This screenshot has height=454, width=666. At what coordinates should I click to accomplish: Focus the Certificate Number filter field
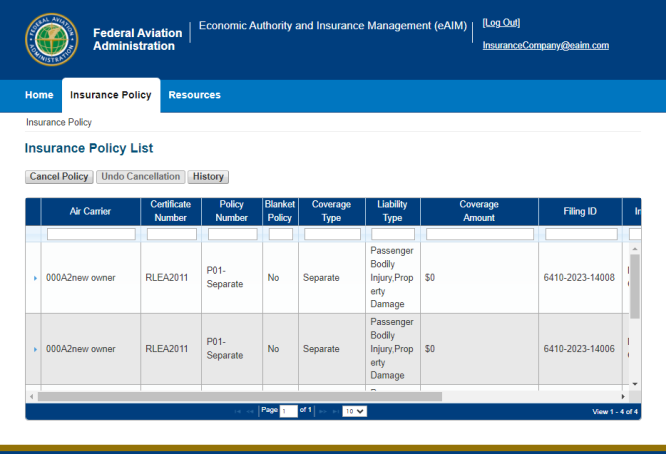pyautogui.click(x=172, y=234)
